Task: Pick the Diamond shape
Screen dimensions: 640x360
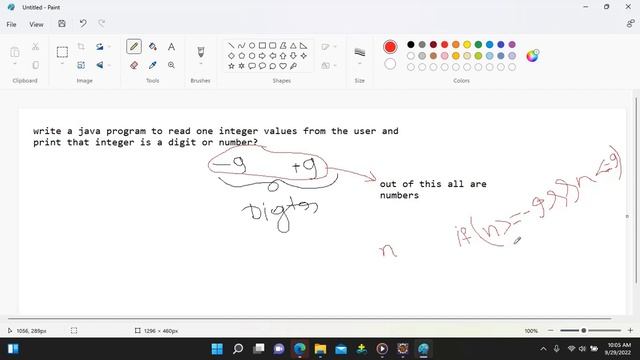Action: click(x=231, y=56)
